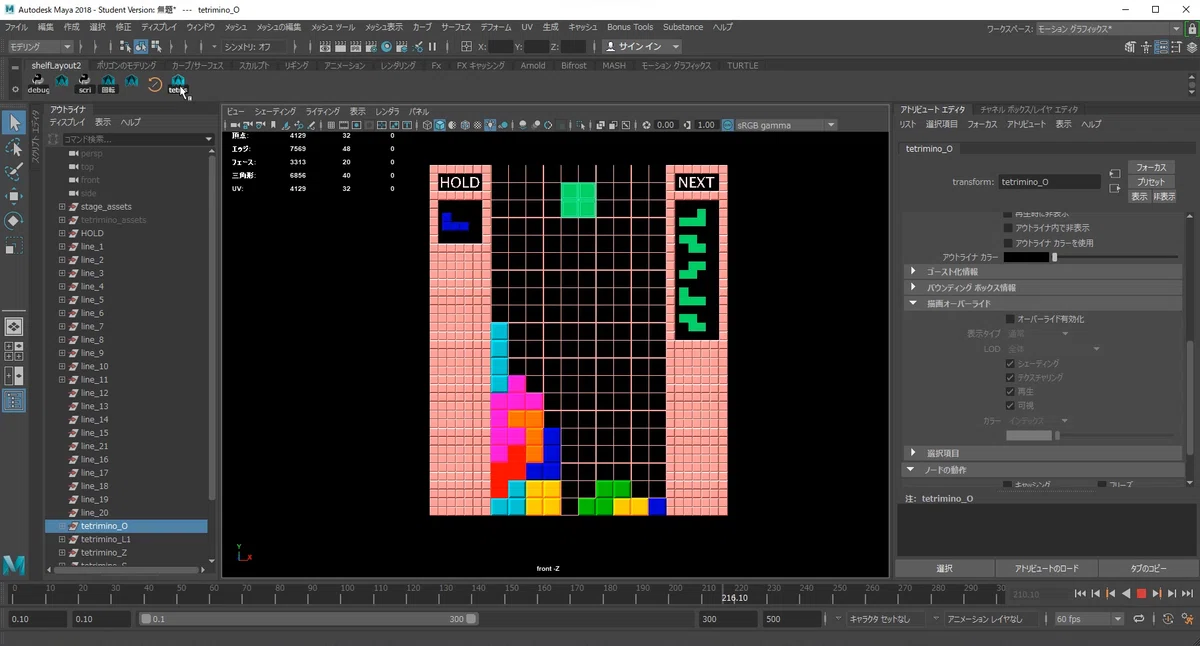Uncheck 可視 checkbox
This screenshot has height=646, width=1200.
tap(1010, 406)
